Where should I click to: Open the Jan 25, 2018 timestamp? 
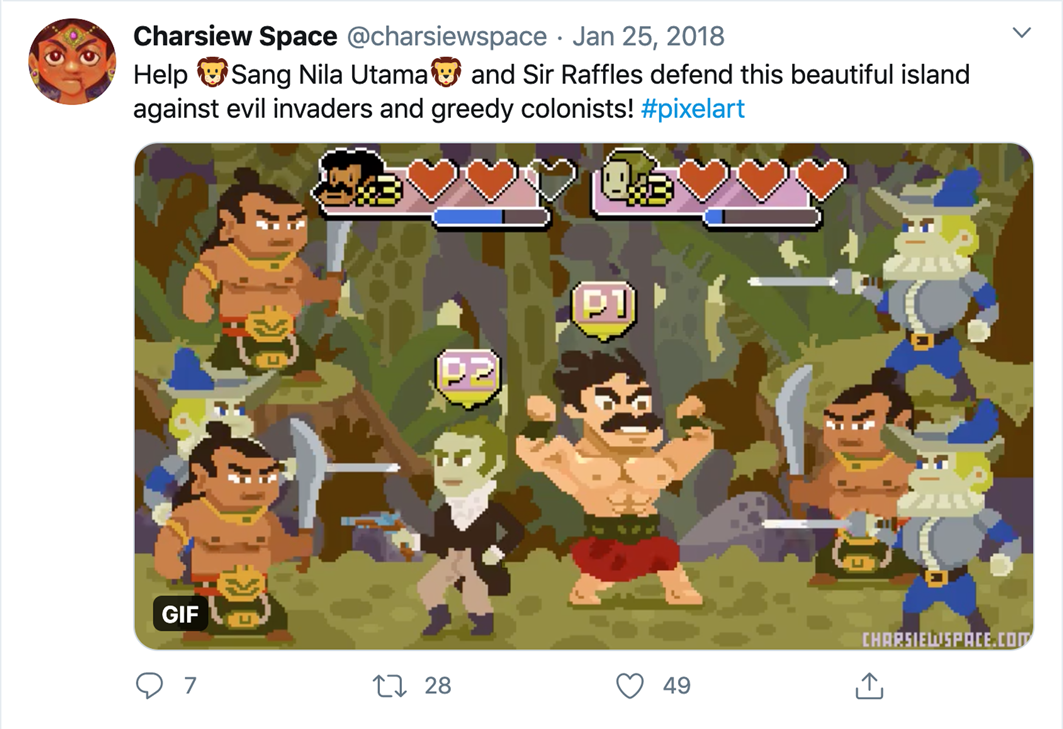pyautogui.click(x=649, y=37)
